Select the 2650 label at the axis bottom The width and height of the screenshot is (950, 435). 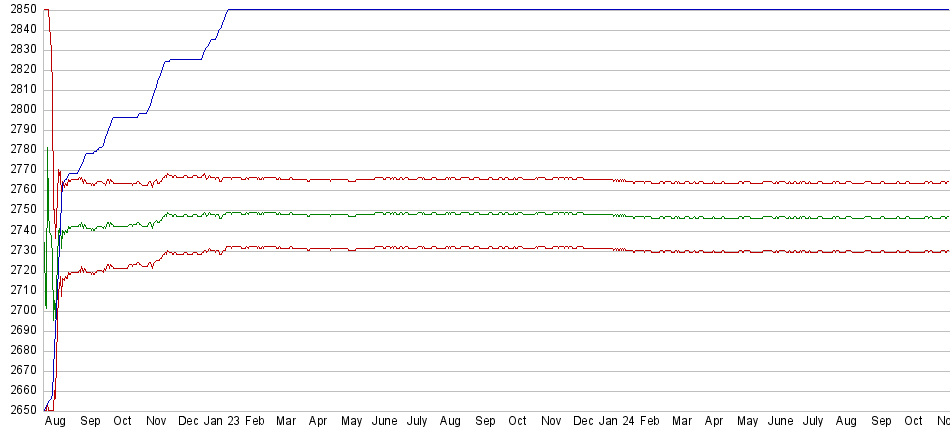pyautogui.click(x=20, y=411)
